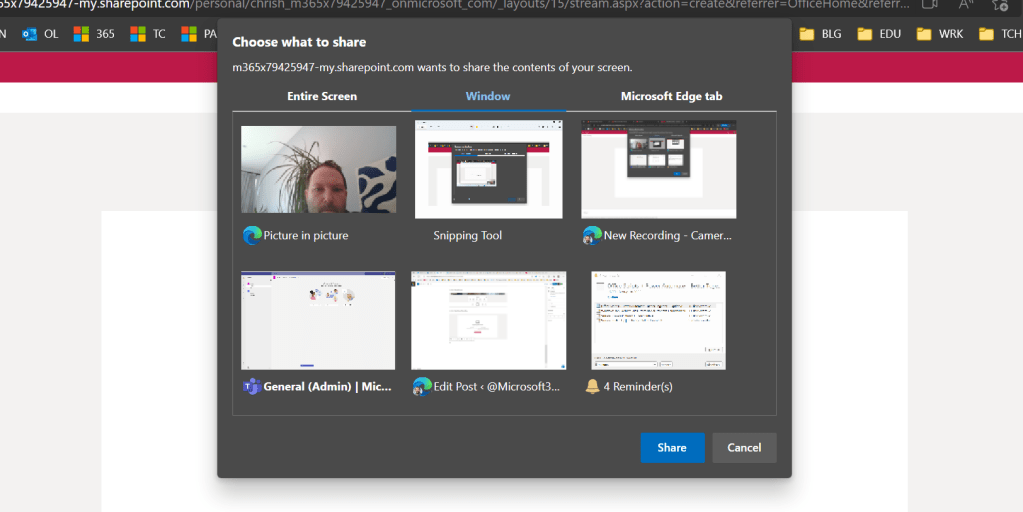Click the Edge icon beside Edit Post
The image size is (1023, 512).
422,386
